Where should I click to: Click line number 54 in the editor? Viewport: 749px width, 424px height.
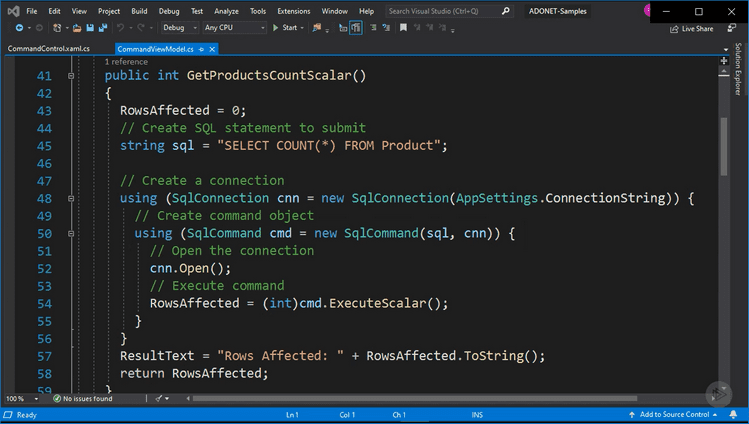point(44,304)
